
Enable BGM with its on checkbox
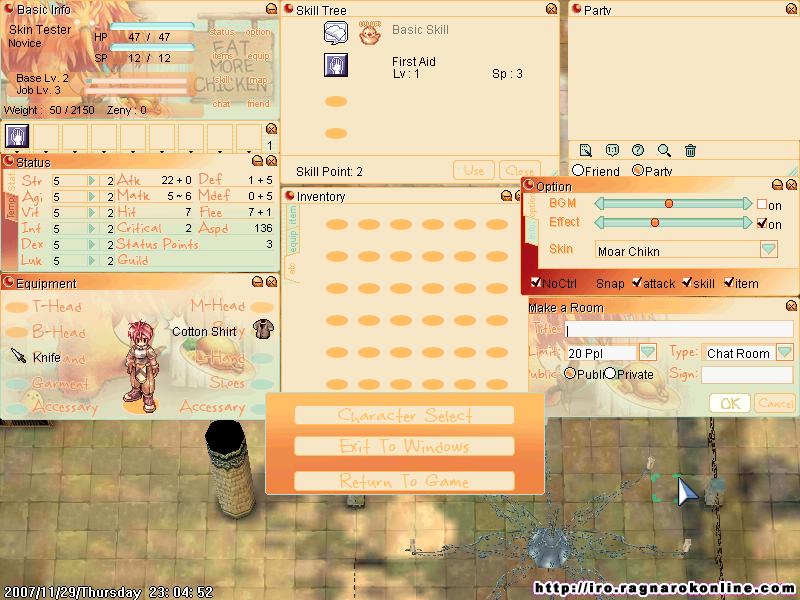coord(762,204)
